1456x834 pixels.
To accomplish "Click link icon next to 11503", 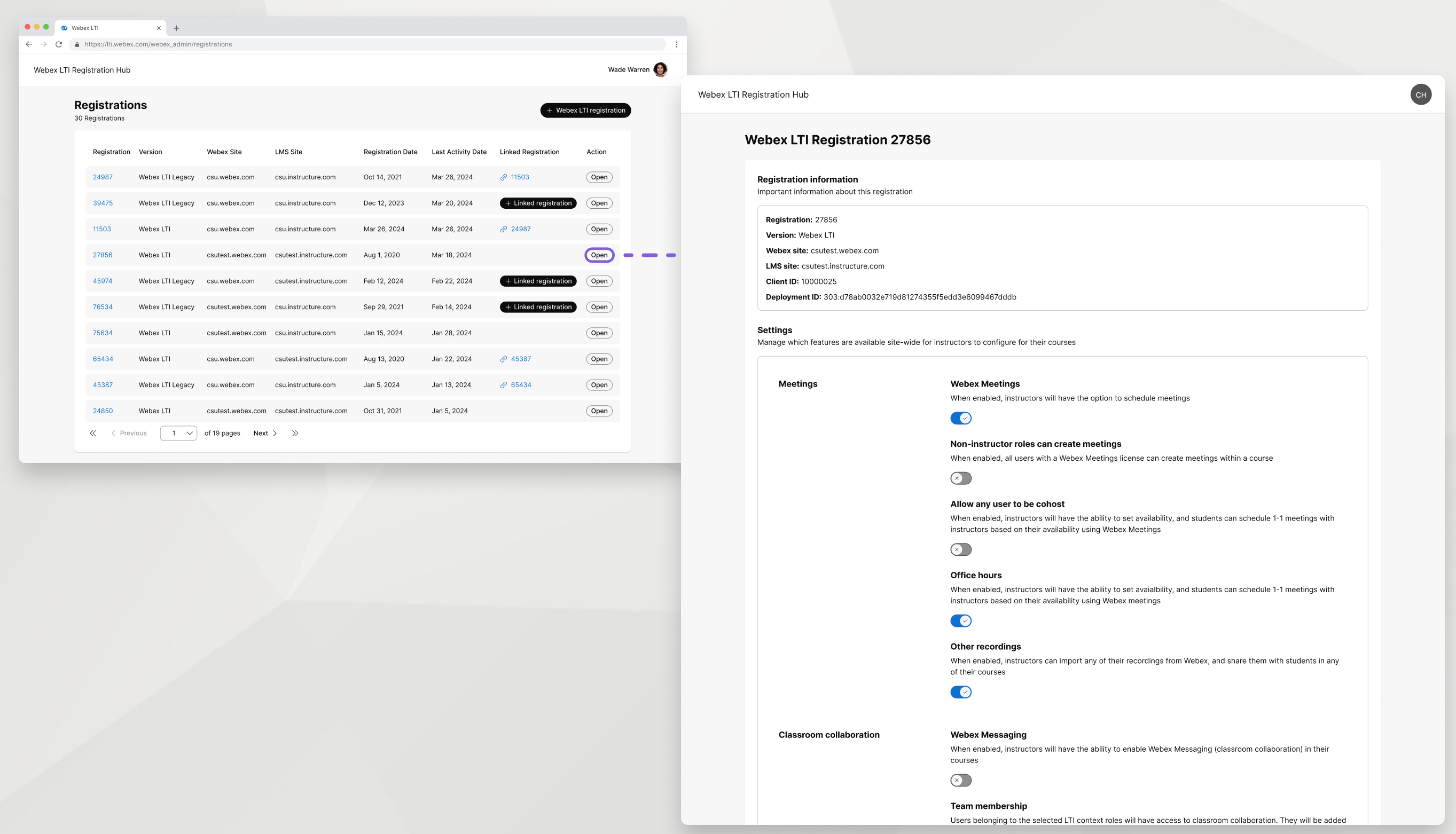I will tap(504, 178).
